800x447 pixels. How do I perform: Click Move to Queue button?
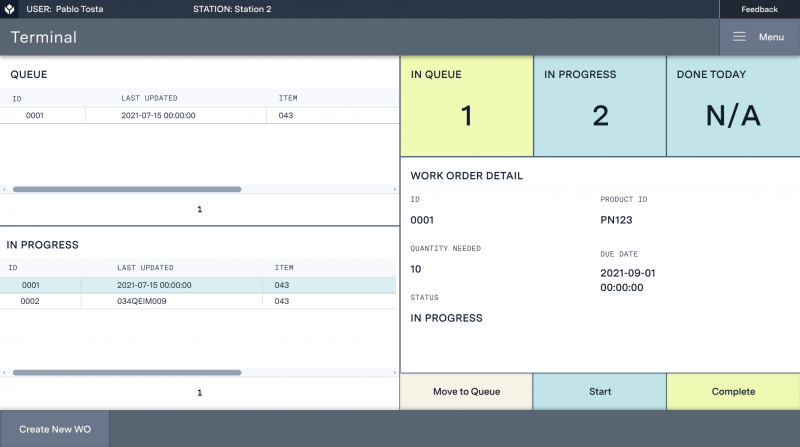tap(466, 391)
